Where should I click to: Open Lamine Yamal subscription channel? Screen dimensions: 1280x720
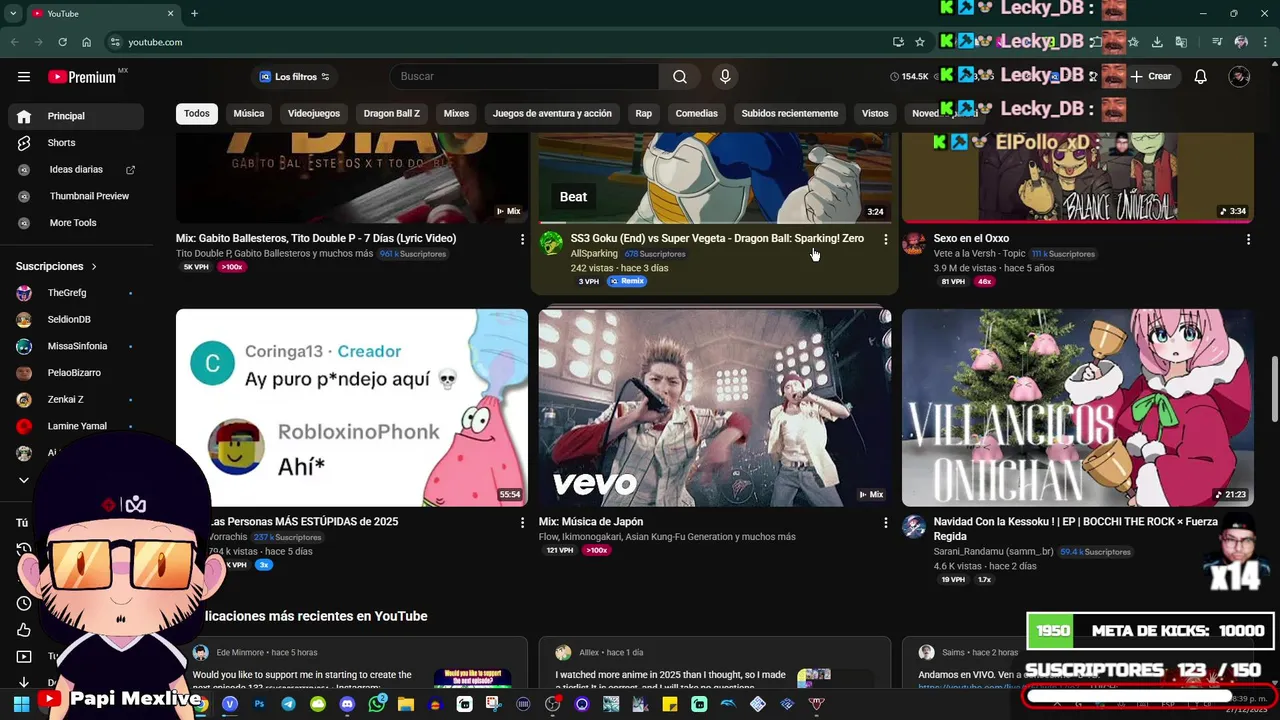(x=76, y=426)
